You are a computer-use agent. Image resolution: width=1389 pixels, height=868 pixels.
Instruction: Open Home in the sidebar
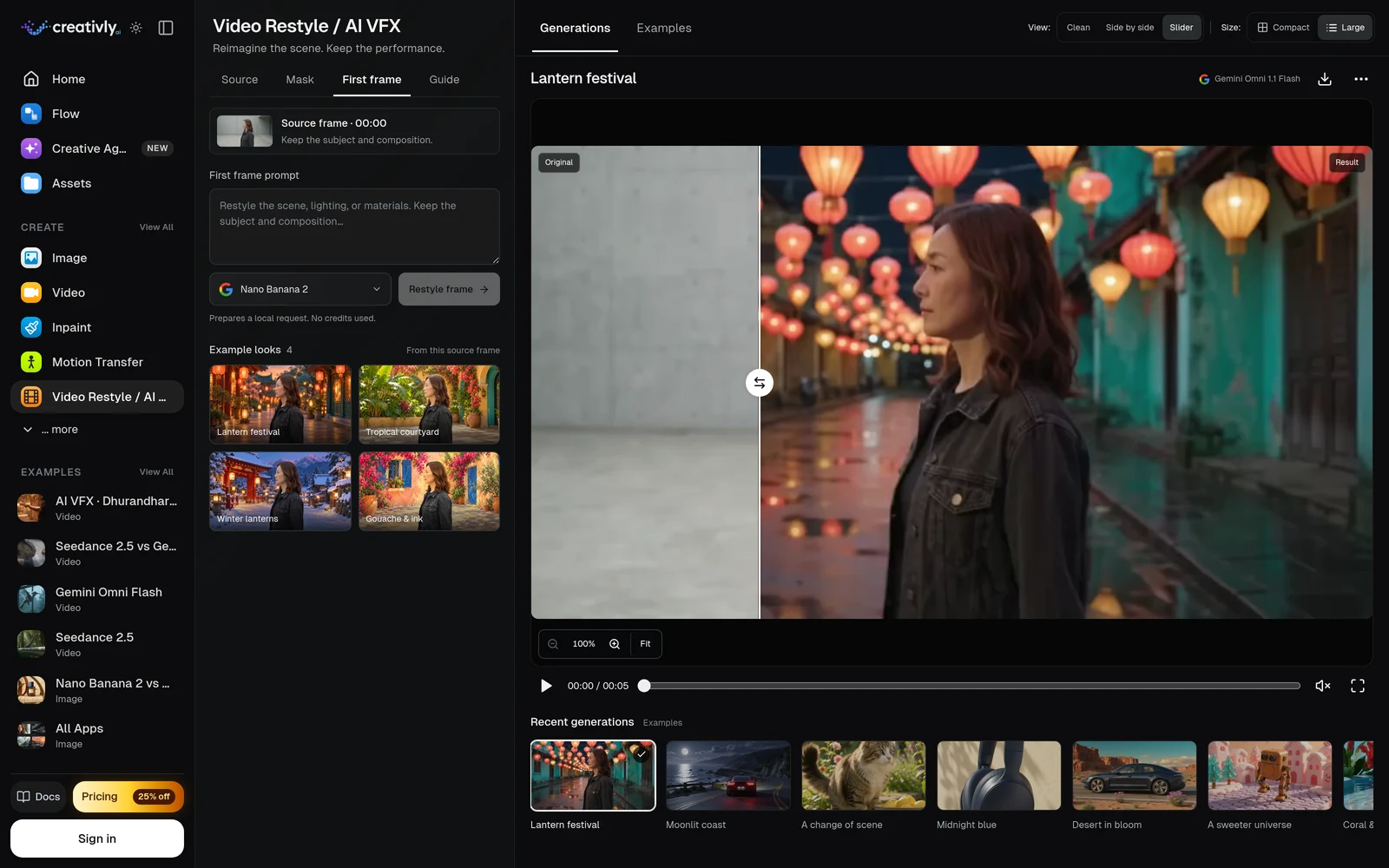point(97,79)
